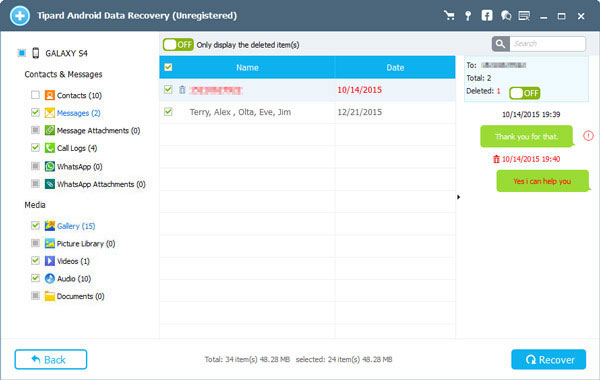This screenshot has height=380, width=600.
Task: Click into the Search field
Action: [548, 44]
